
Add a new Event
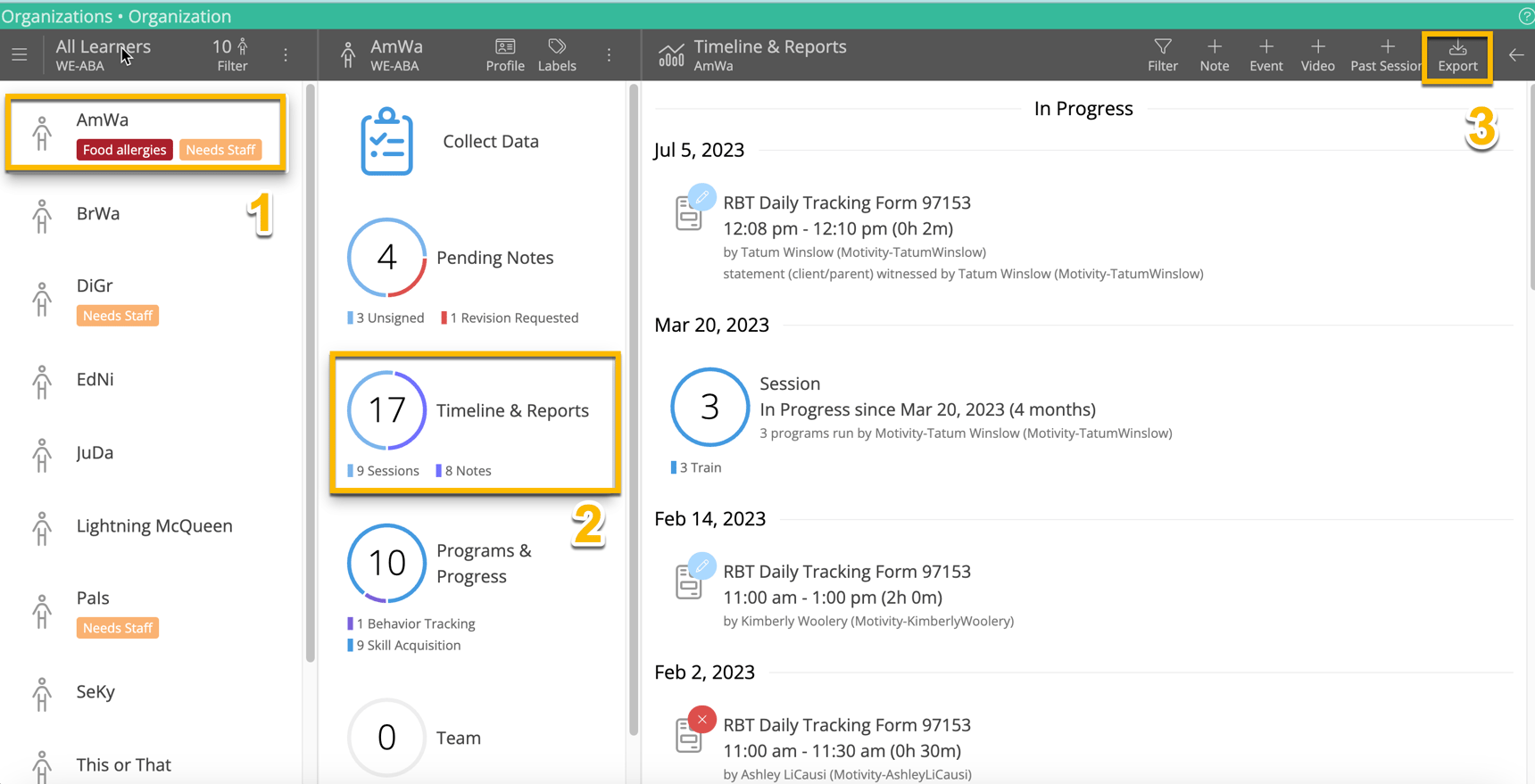pyautogui.click(x=1265, y=55)
